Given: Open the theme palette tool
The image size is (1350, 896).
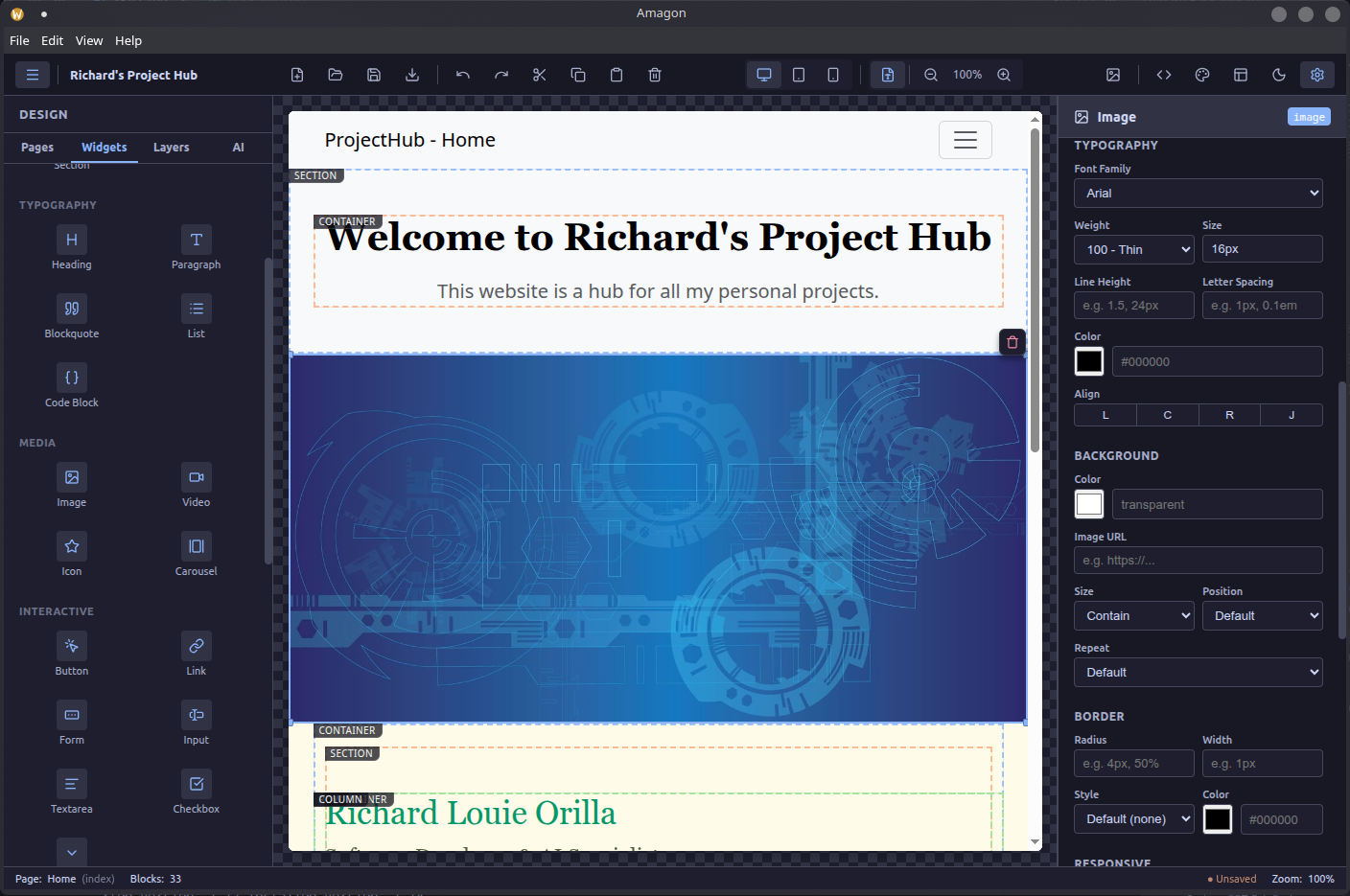Looking at the screenshot, I should [1201, 74].
